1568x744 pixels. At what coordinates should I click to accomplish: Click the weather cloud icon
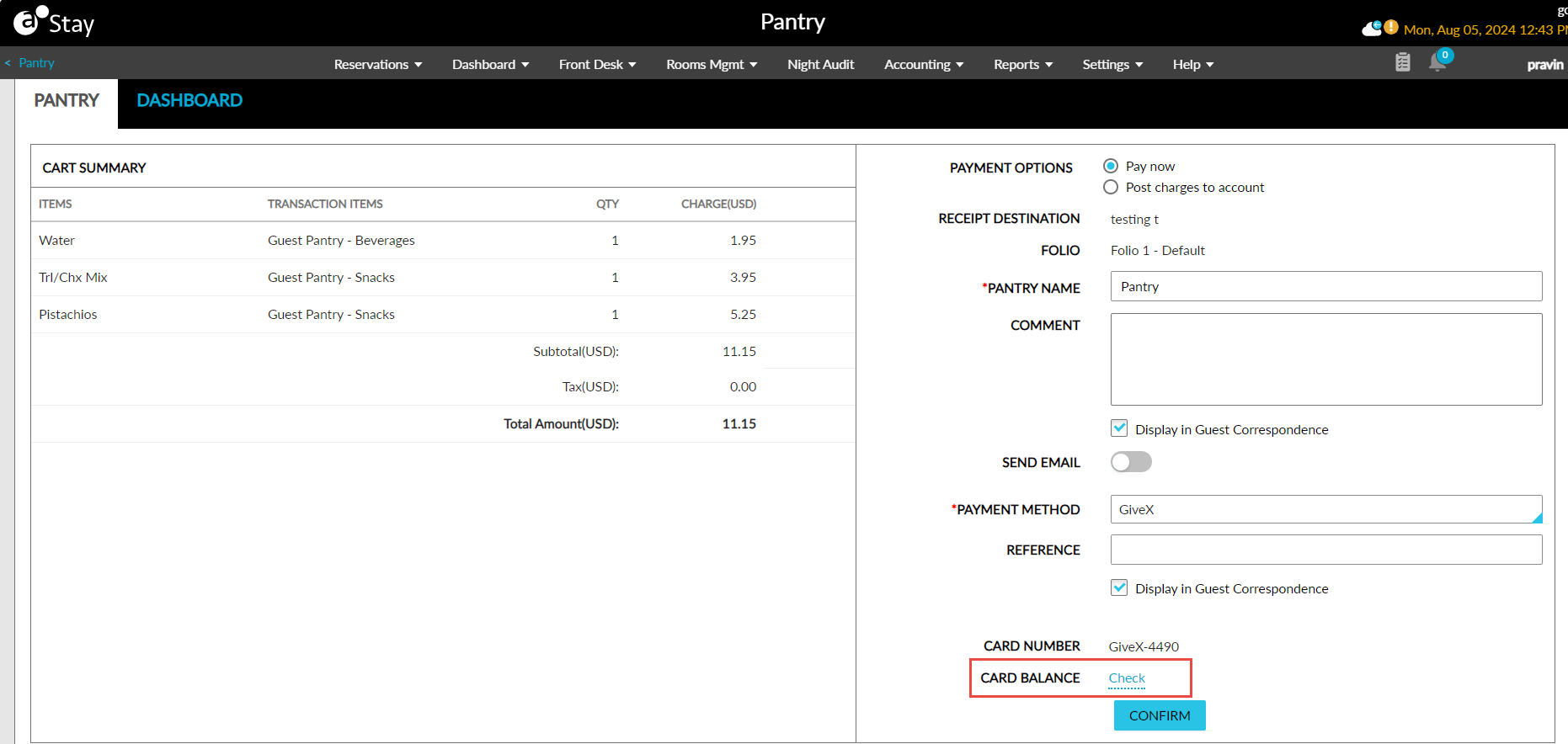point(1371,29)
